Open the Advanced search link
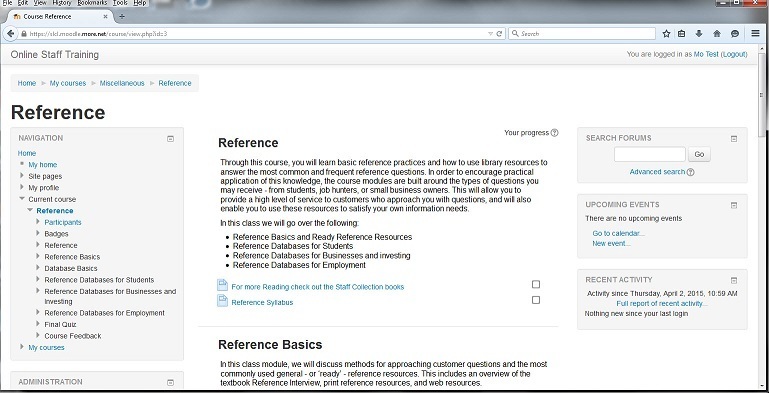769x393 pixels. coord(657,172)
